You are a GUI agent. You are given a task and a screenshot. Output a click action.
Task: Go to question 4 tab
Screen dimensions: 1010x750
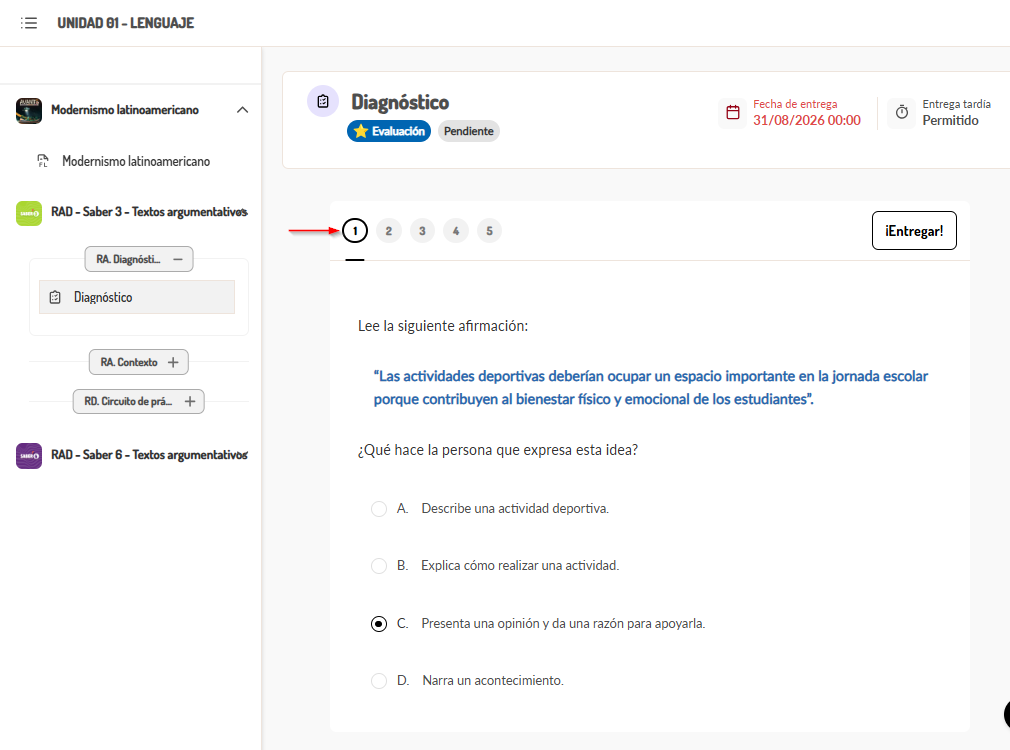pyautogui.click(x=455, y=231)
